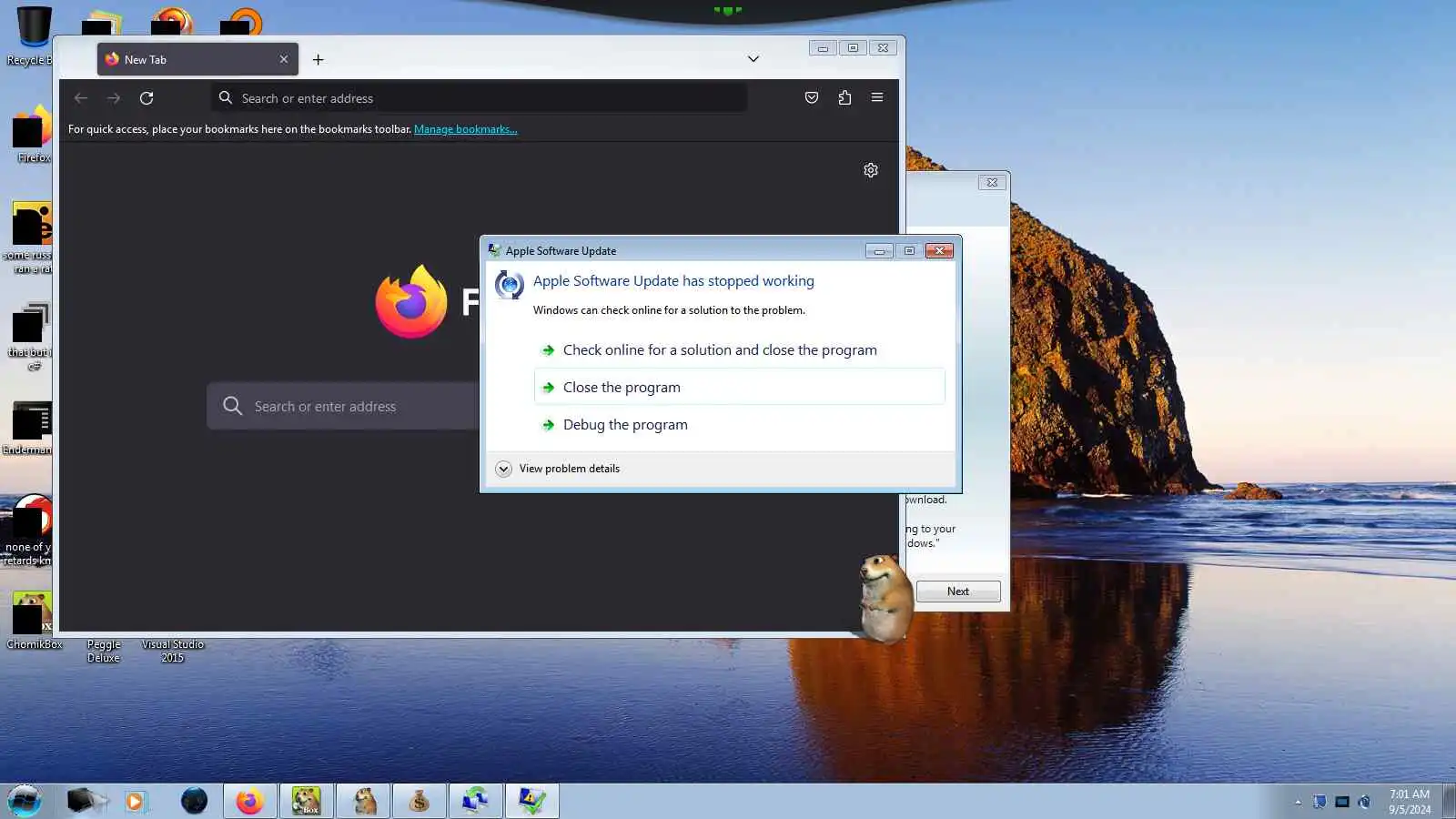
Task: Click the hamster desktop pet
Action: pos(885,599)
